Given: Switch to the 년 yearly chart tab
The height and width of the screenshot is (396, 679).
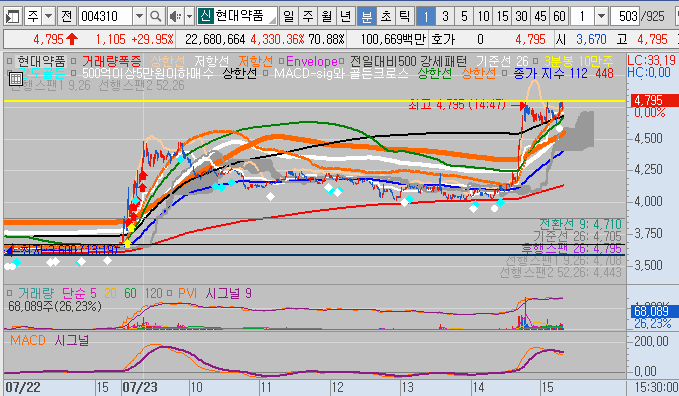Looking at the screenshot, I should [x=346, y=16].
